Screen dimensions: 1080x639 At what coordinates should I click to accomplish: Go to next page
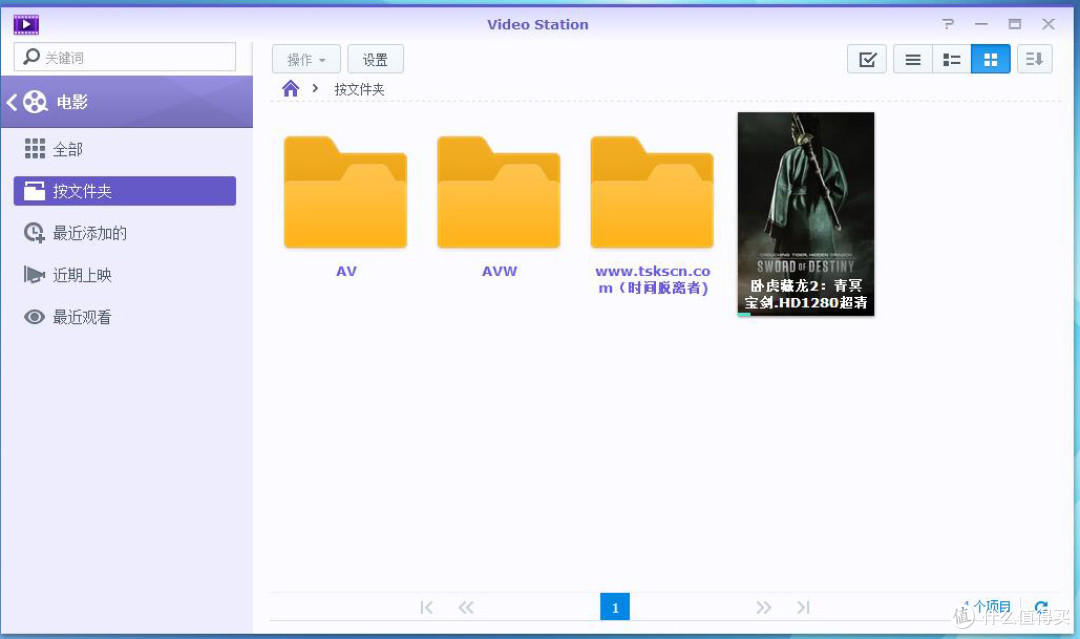(763, 607)
